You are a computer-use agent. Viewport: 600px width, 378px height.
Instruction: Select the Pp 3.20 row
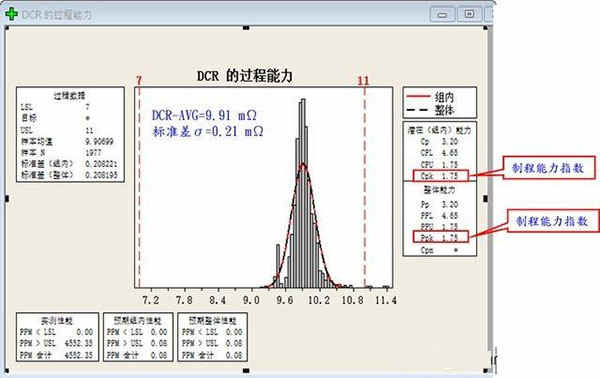tap(439, 204)
